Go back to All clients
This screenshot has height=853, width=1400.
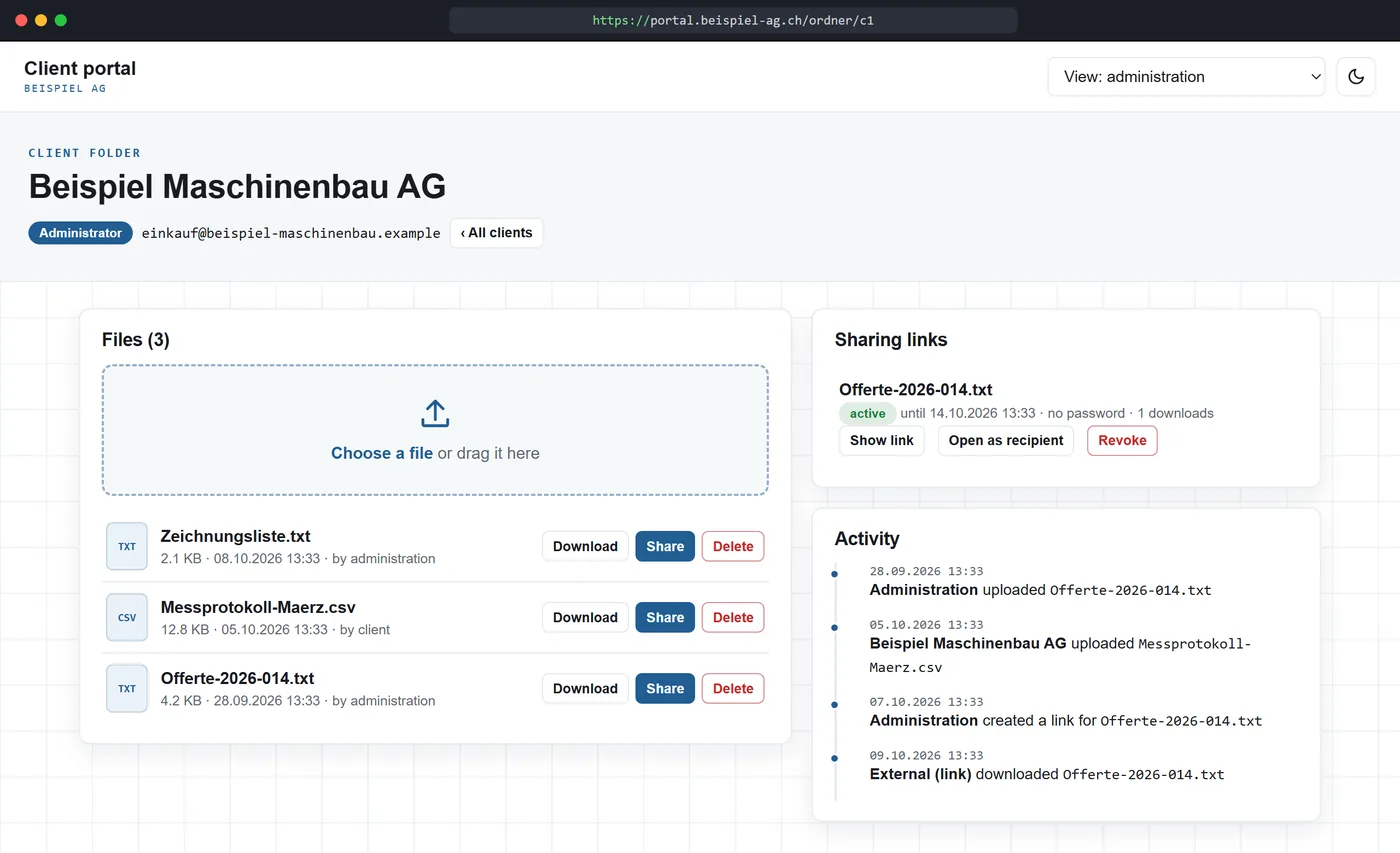pos(496,233)
